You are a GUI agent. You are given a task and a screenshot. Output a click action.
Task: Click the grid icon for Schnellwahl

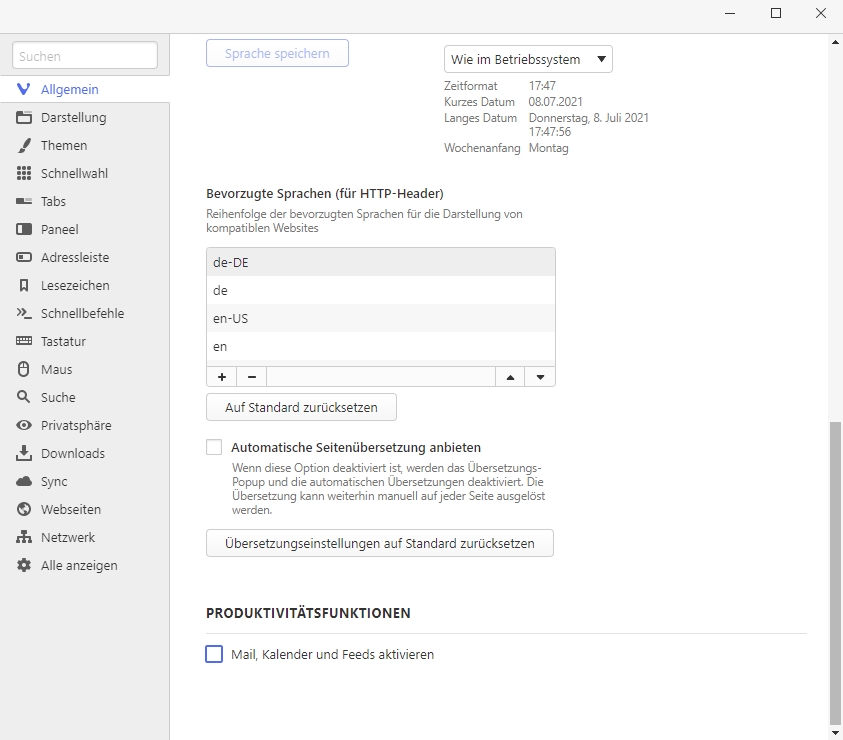click(24, 173)
